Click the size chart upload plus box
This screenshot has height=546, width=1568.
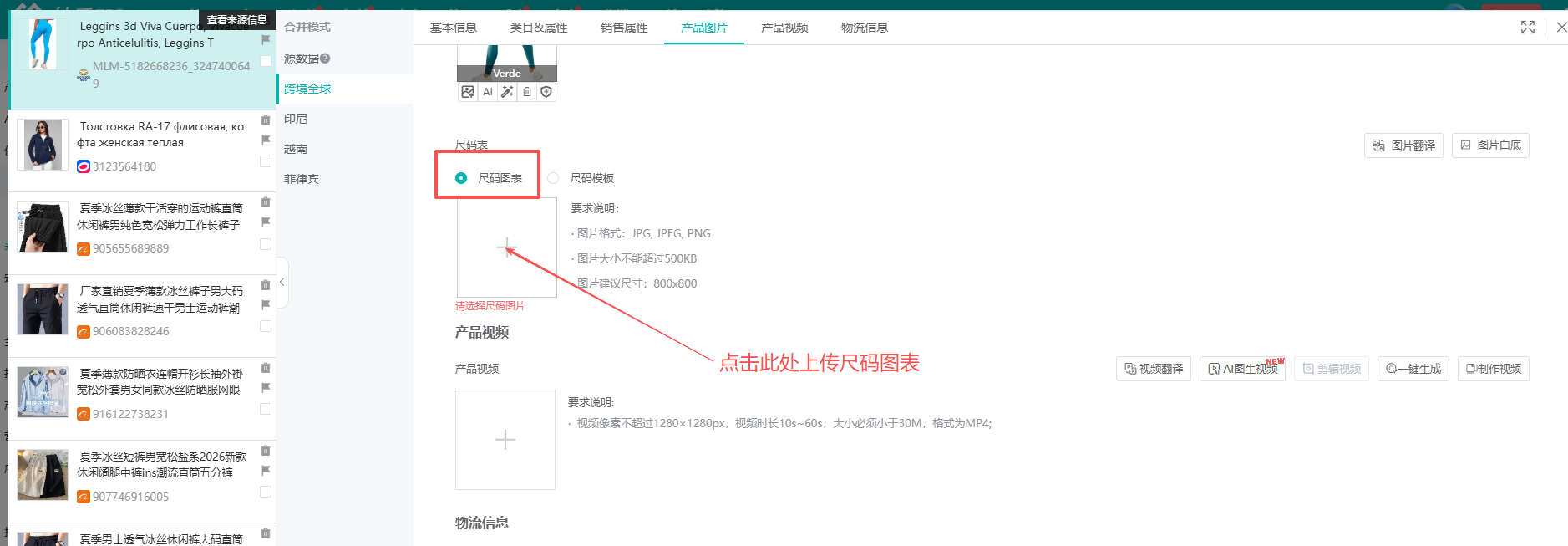(507, 247)
